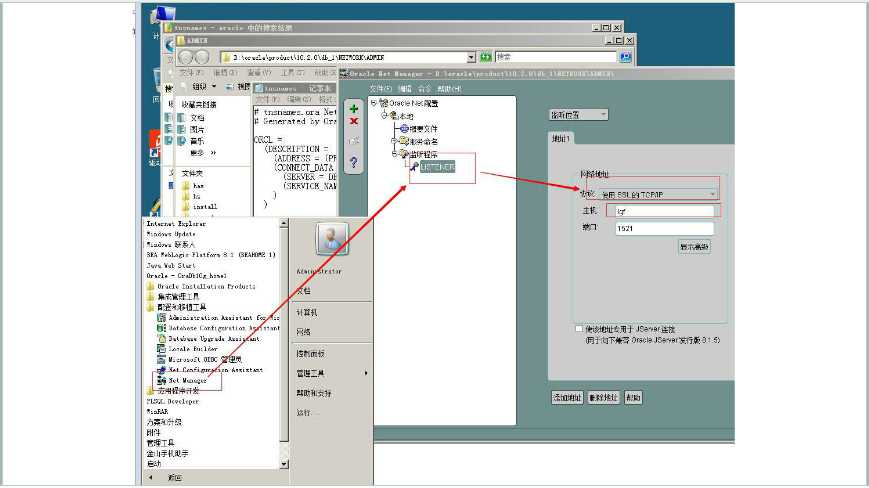Expand the 服务命名 tree node
The width and height of the screenshot is (869, 488).
coord(394,141)
